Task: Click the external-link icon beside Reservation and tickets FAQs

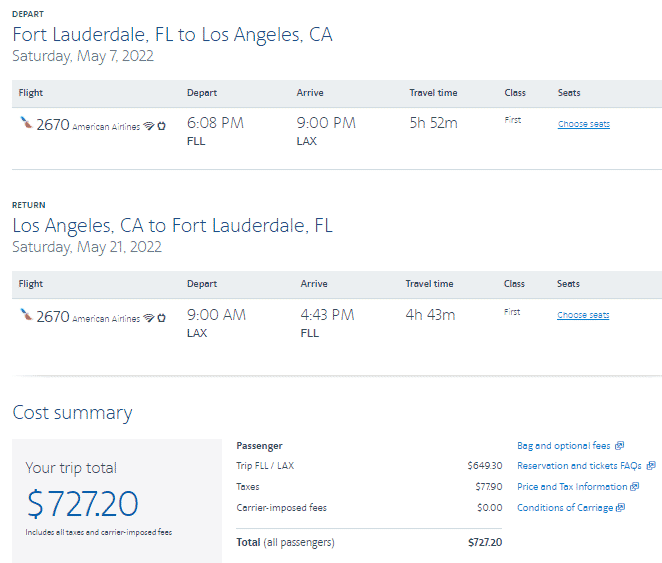Action: click(651, 466)
